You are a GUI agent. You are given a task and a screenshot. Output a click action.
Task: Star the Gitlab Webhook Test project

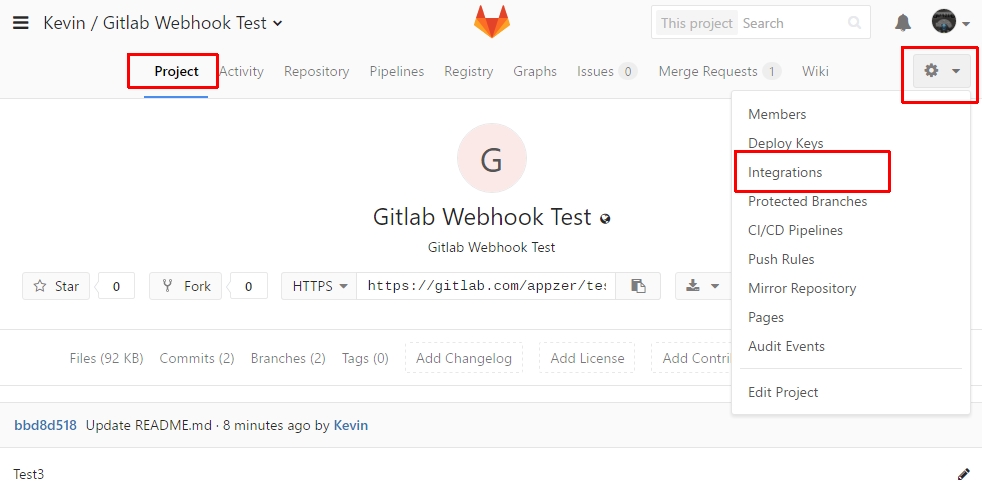(56, 286)
